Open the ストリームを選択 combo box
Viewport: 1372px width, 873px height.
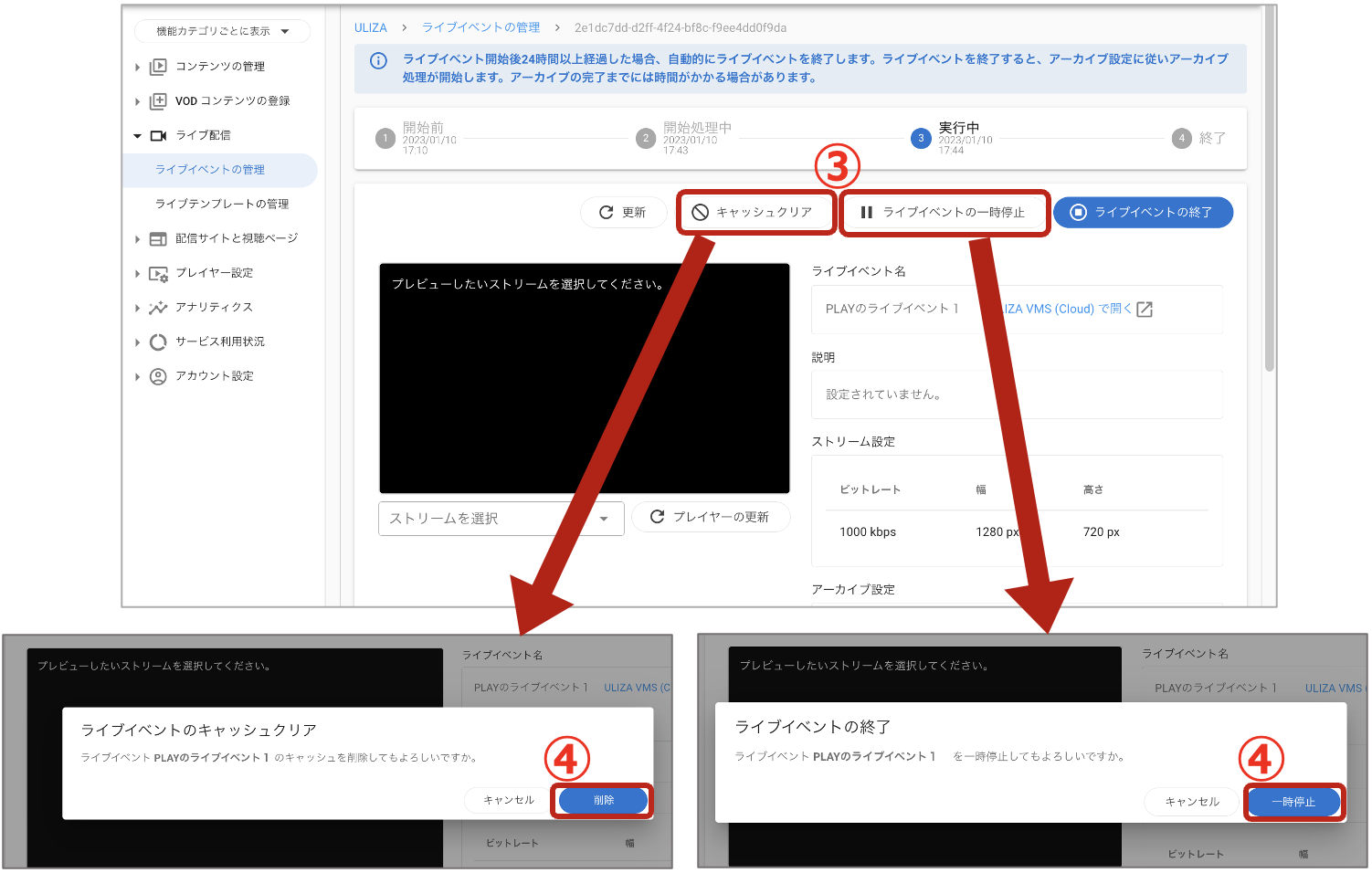[501, 519]
